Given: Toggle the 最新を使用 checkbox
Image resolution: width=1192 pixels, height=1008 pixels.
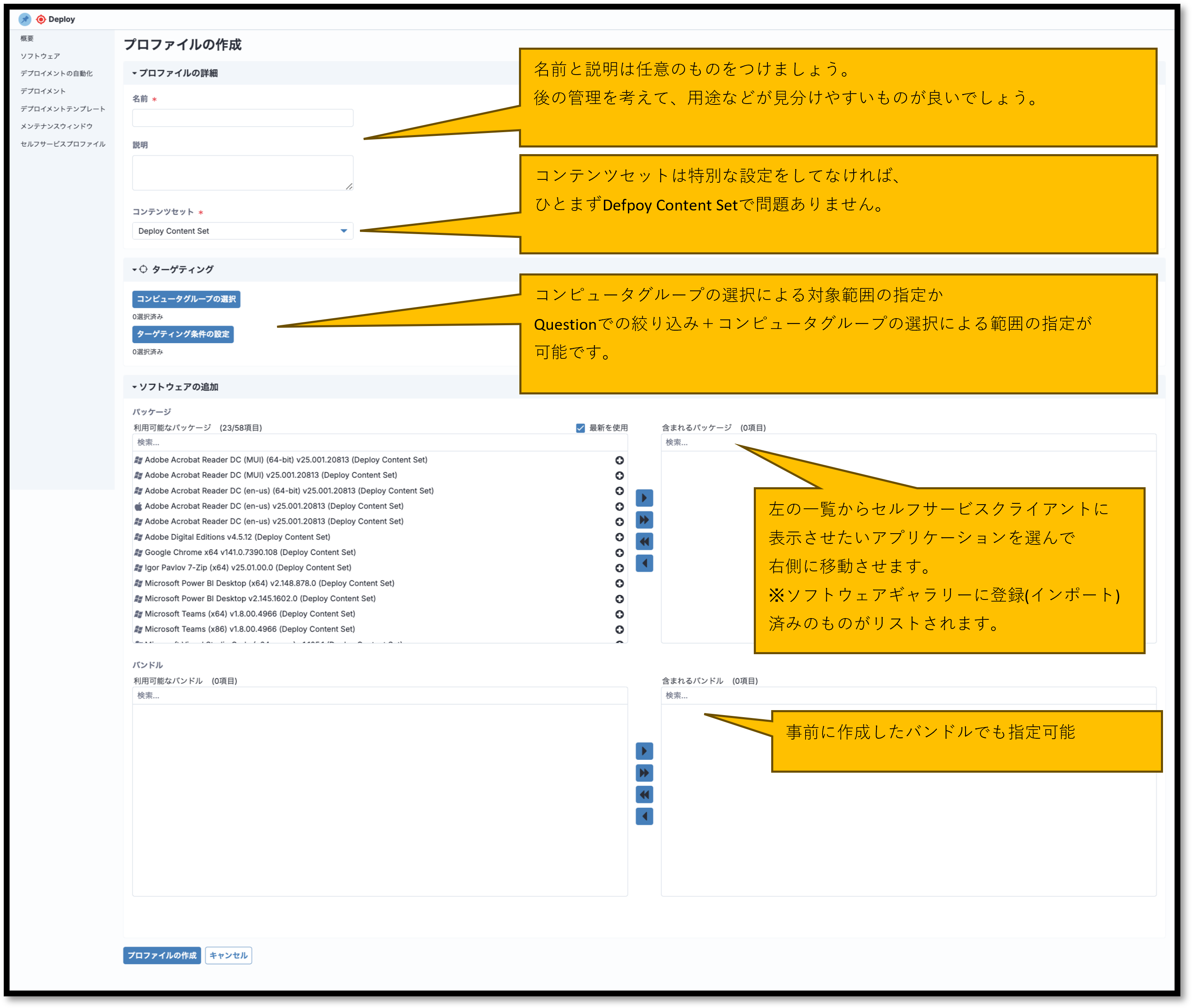Looking at the screenshot, I should [x=580, y=428].
